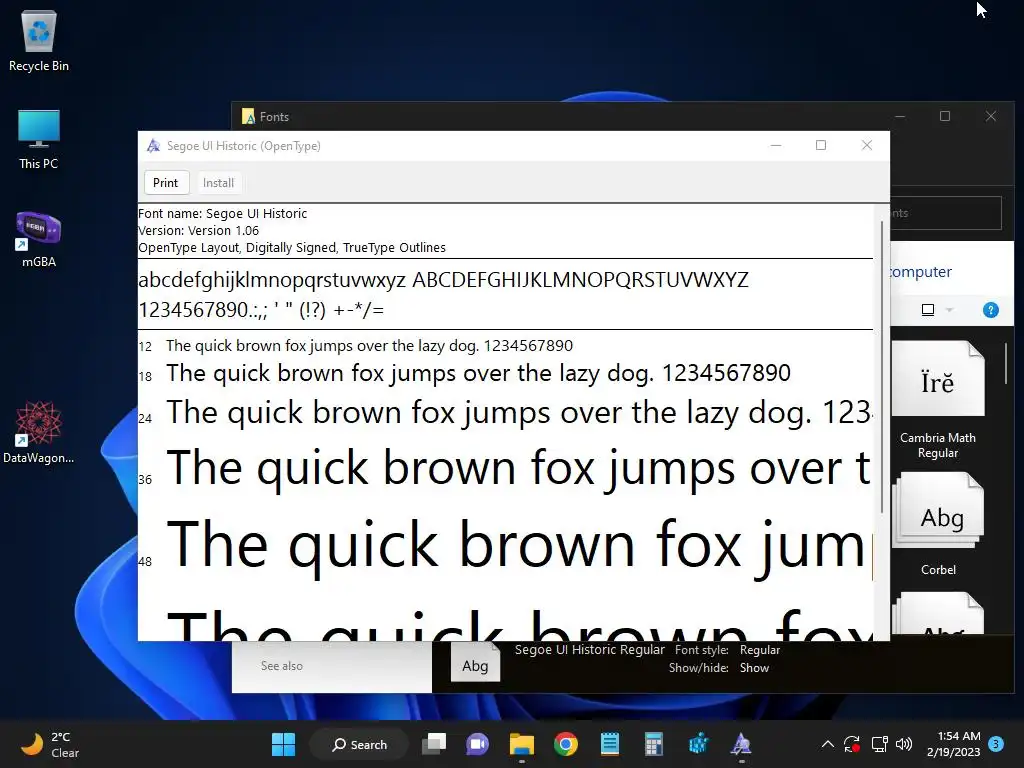
Task: Open the Windows Start menu
Action: click(283, 744)
